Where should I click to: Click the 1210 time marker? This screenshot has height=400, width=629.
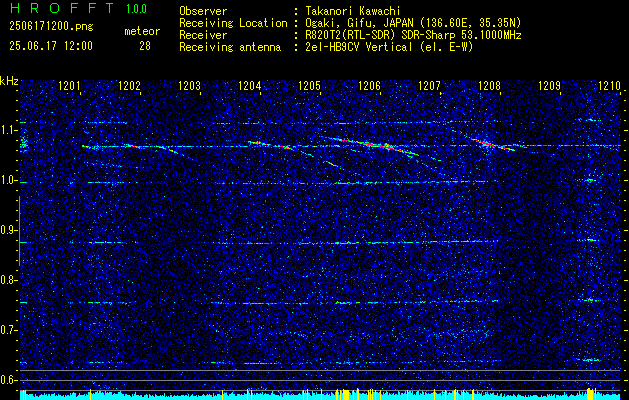point(609,86)
